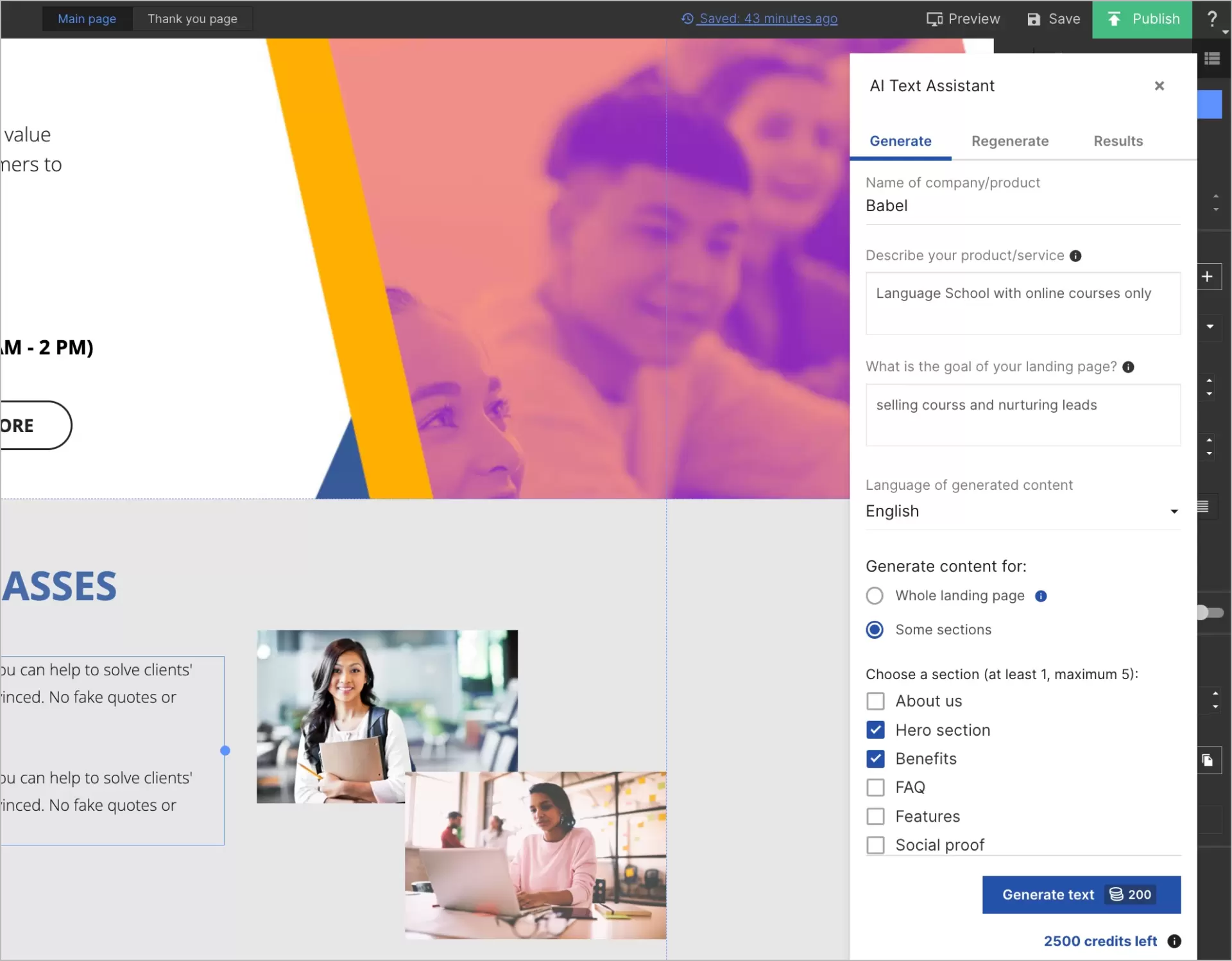Image resolution: width=1232 pixels, height=961 pixels.
Task: Click the blue color swatch in the right sidebar
Action: pos(1210,104)
